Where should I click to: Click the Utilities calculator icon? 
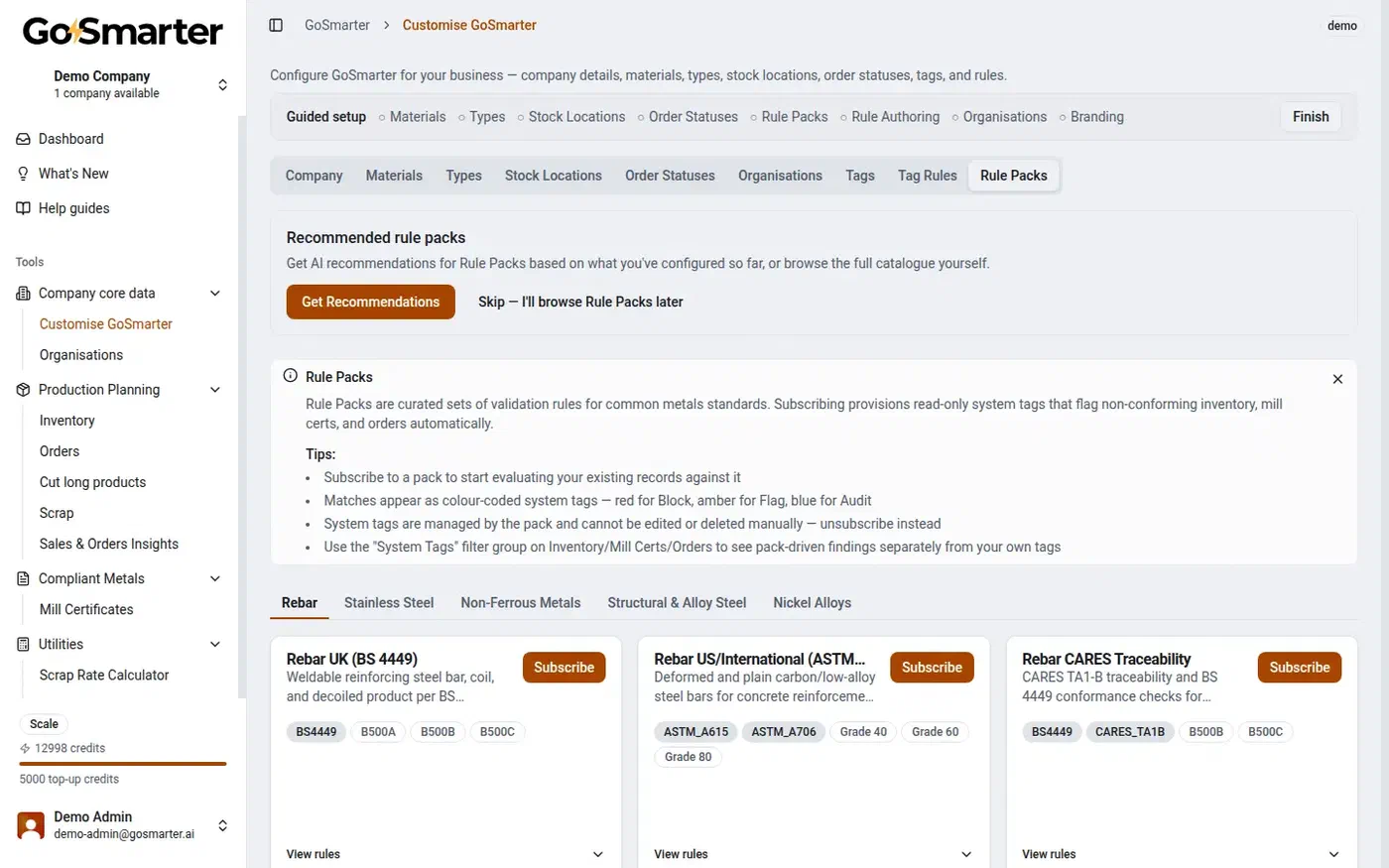click(23, 644)
